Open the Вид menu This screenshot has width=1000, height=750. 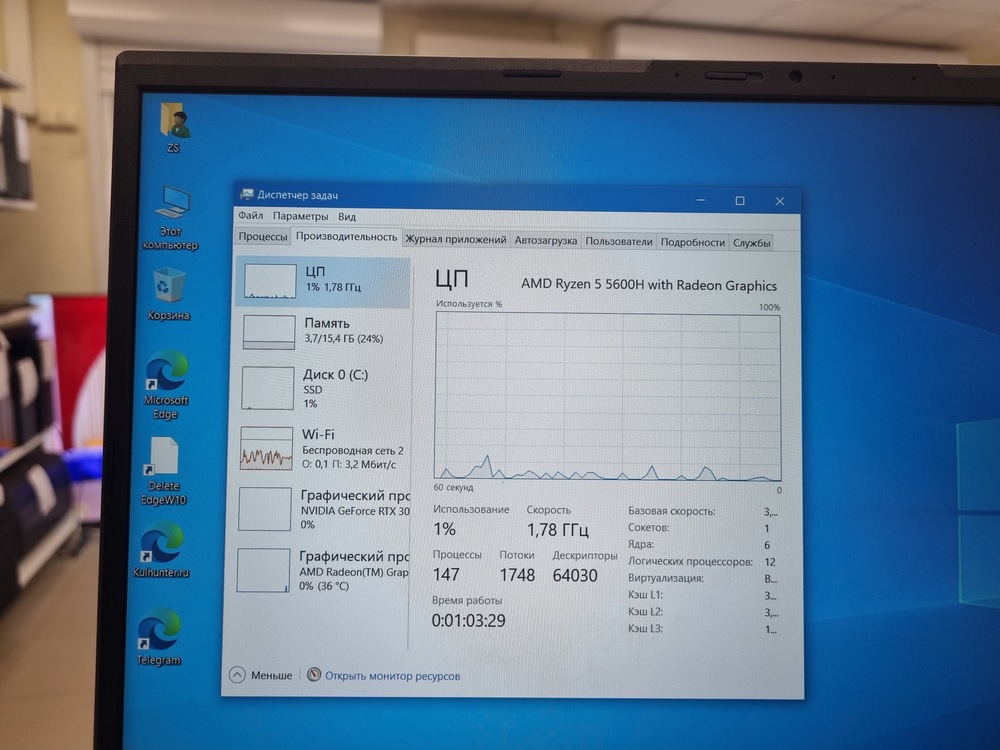click(347, 217)
